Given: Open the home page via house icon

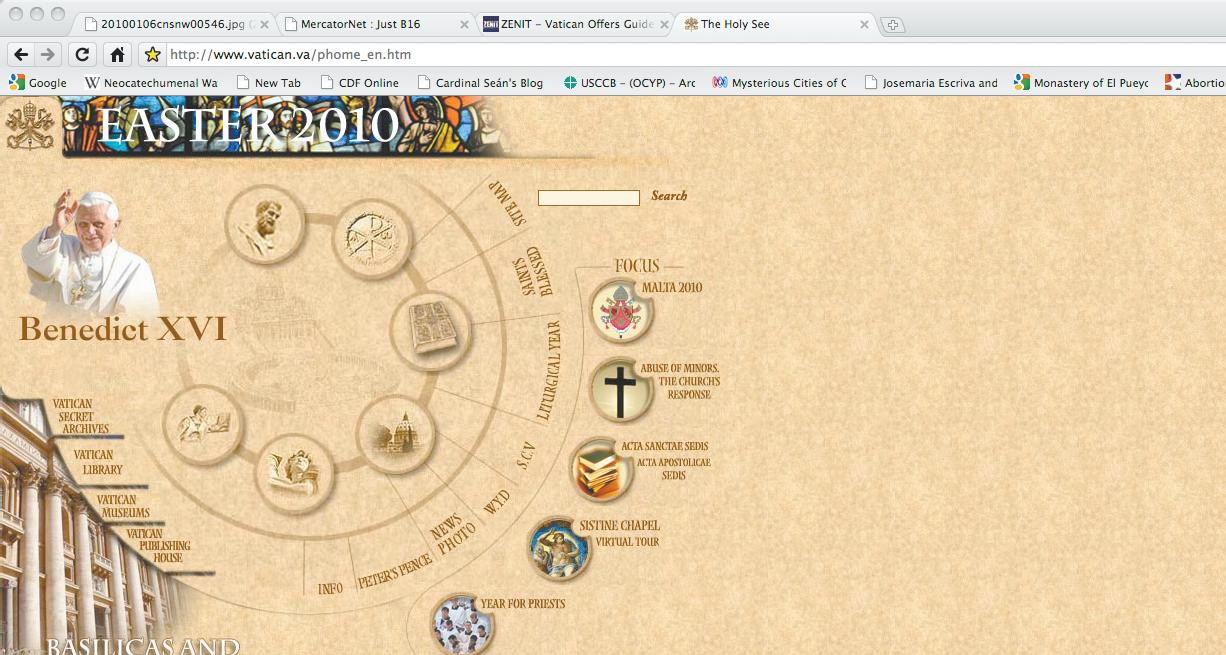Looking at the screenshot, I should pos(117,54).
